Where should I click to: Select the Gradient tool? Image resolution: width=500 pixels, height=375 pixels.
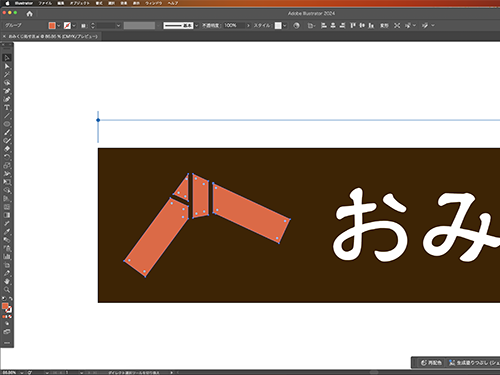point(7,215)
